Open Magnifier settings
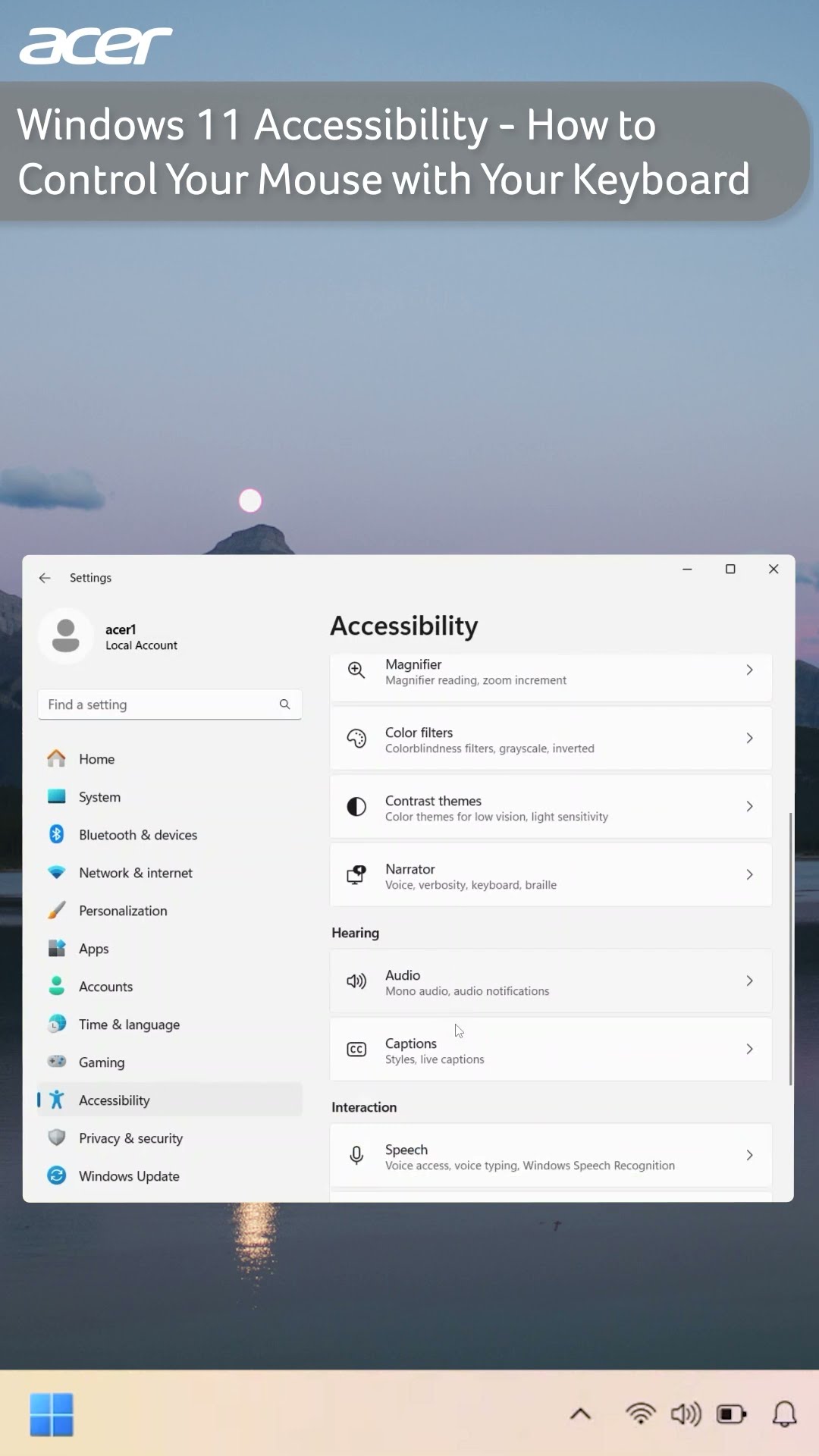 pos(551,677)
